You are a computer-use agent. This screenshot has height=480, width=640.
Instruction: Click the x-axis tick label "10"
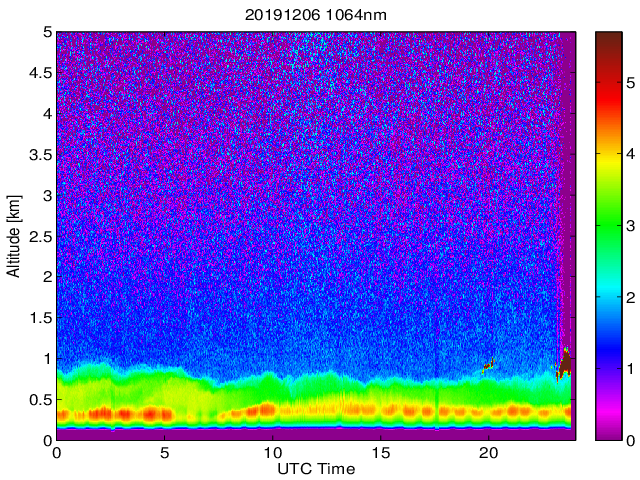[x=272, y=453]
